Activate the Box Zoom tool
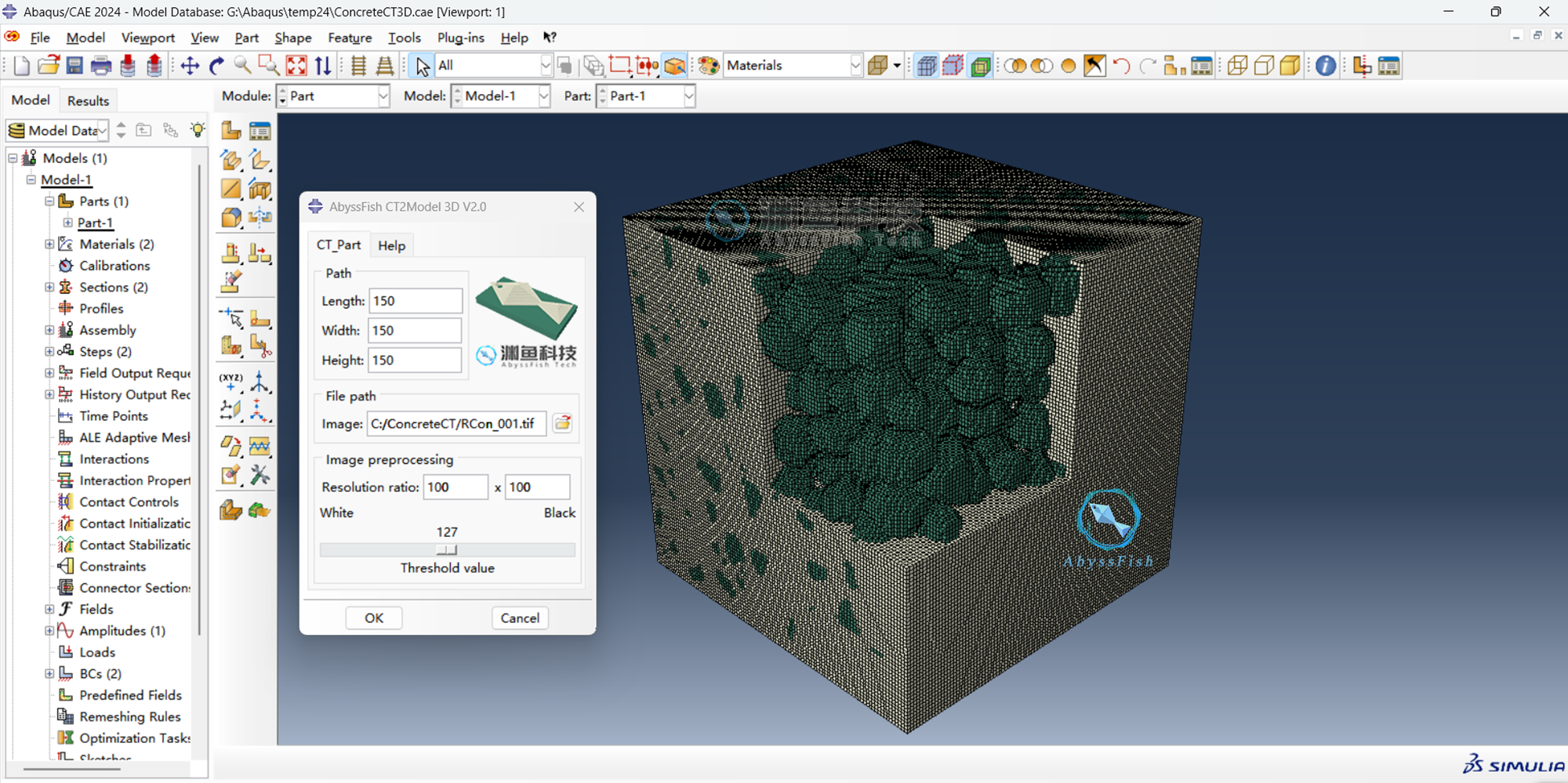This screenshot has height=783, width=1568. pyautogui.click(x=269, y=66)
